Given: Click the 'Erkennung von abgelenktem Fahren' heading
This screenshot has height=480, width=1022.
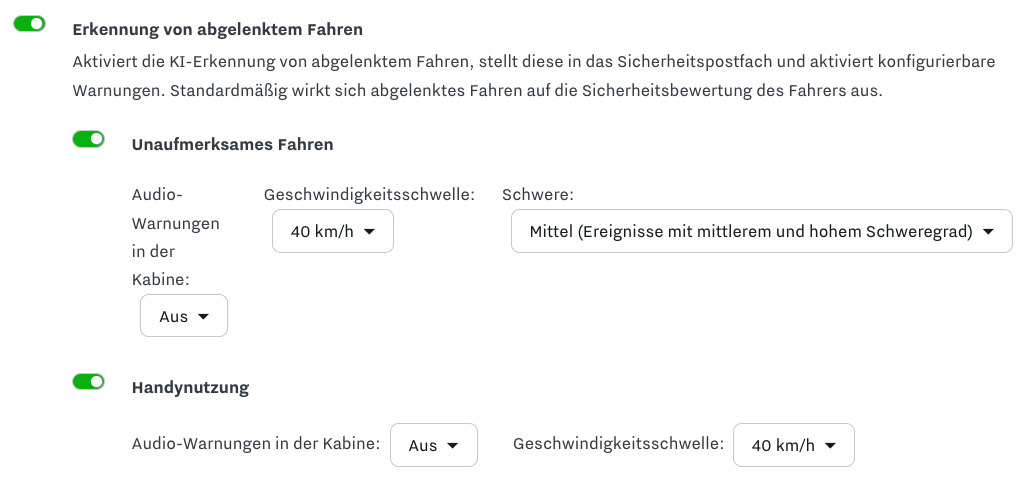Looking at the screenshot, I should tap(217, 30).
